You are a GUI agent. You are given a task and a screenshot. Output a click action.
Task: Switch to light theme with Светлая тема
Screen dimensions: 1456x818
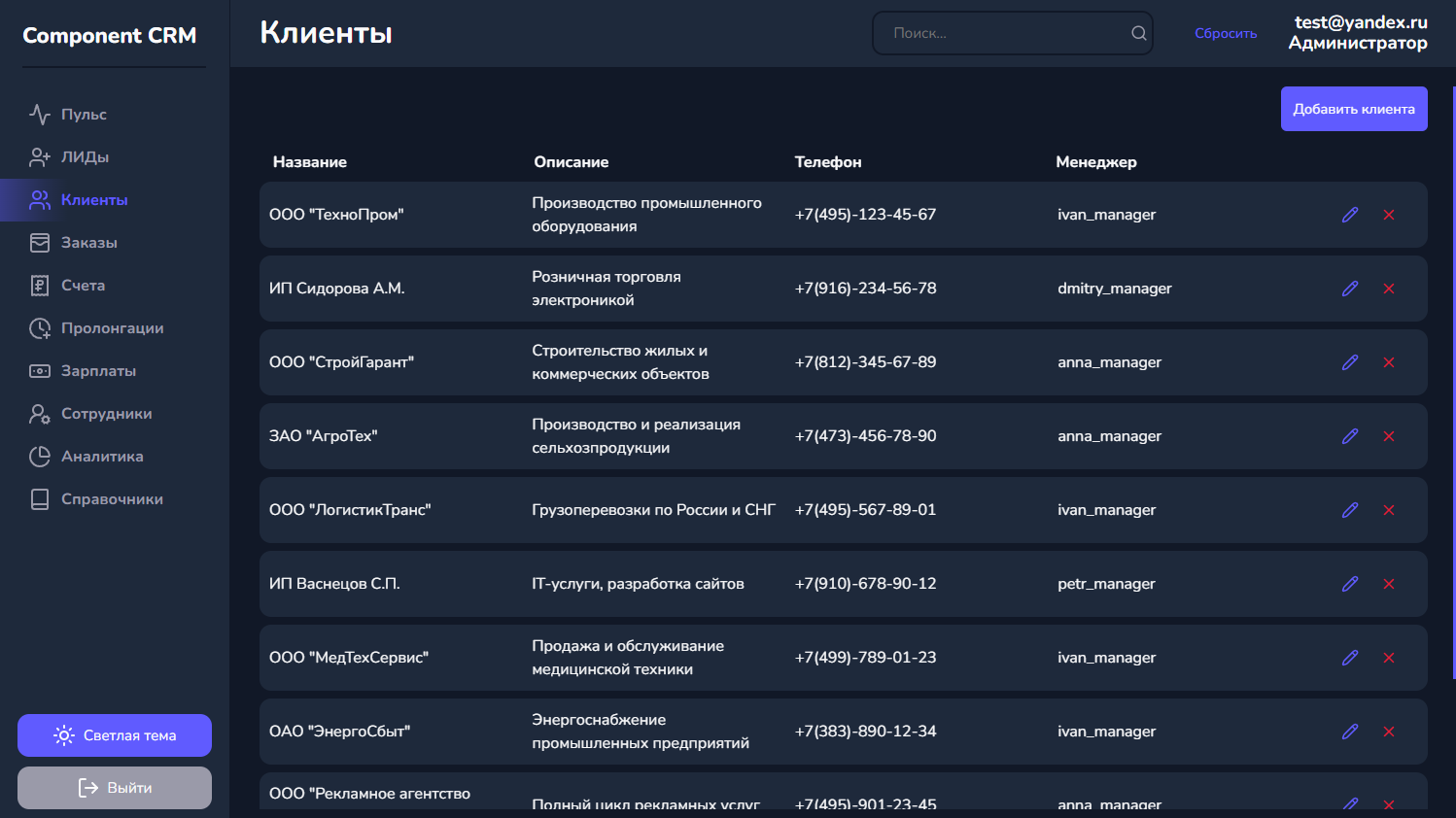point(115,735)
